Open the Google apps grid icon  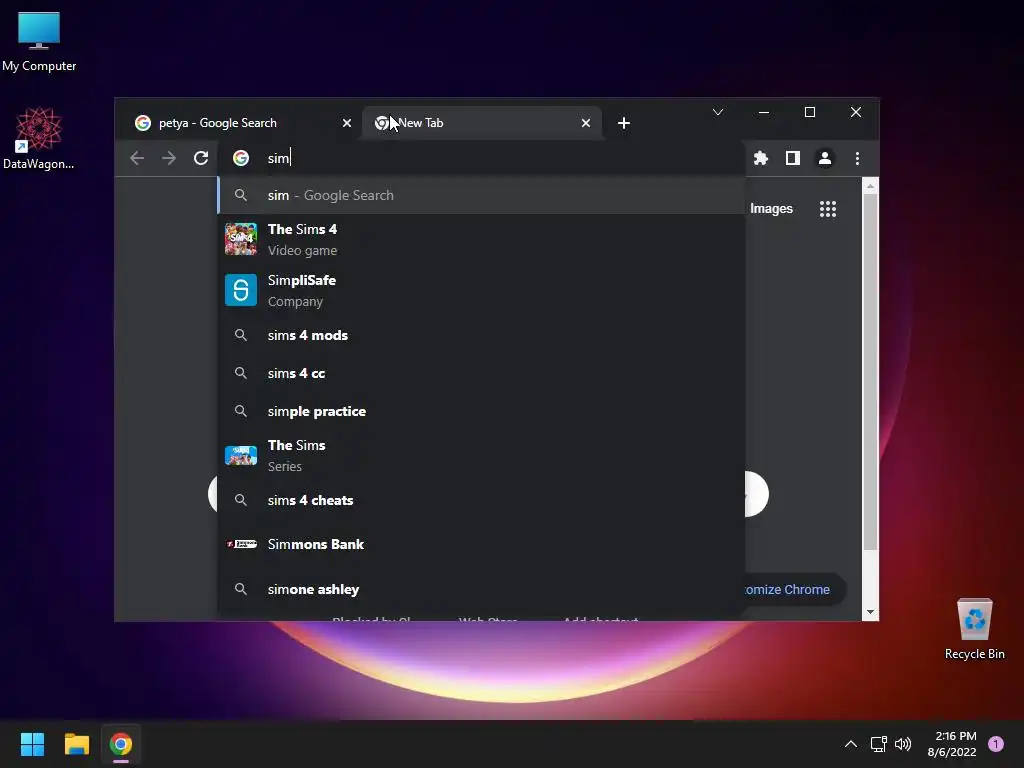828,209
